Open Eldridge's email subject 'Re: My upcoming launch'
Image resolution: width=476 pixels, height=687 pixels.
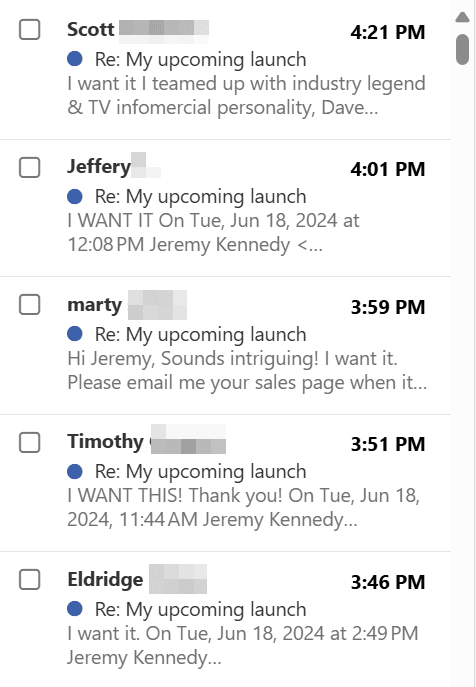(200, 609)
